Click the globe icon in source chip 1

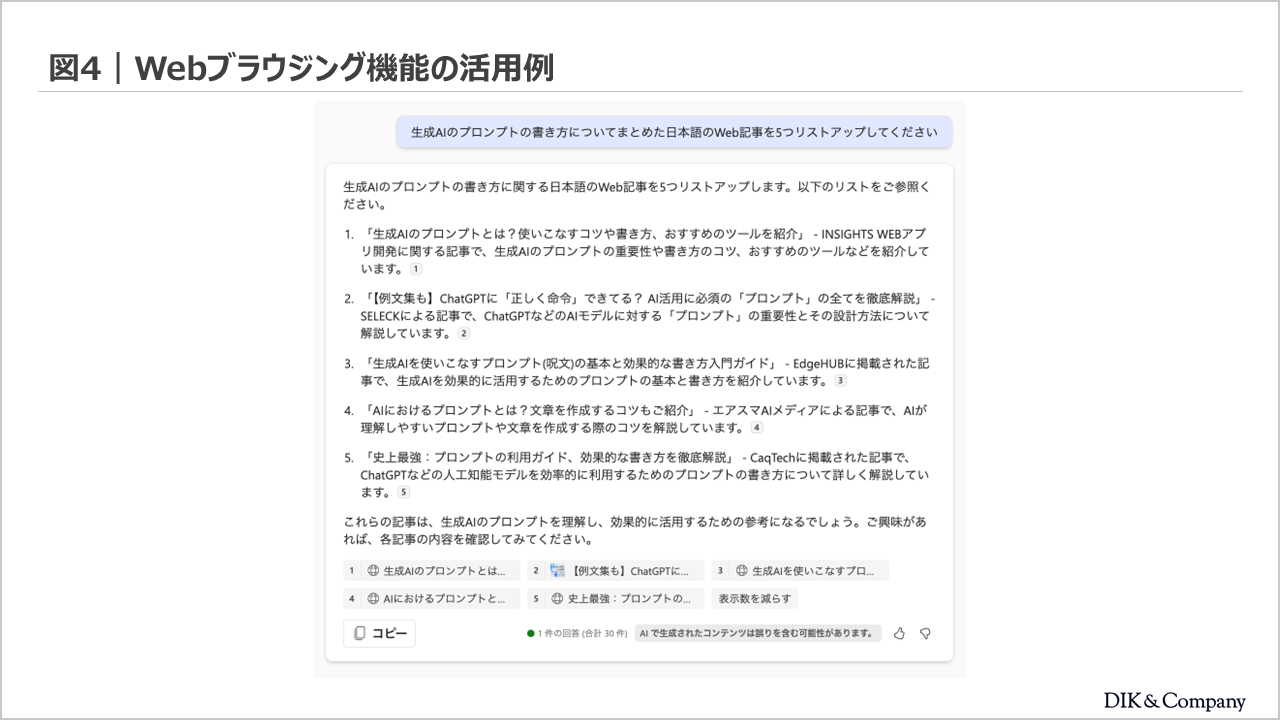click(373, 571)
